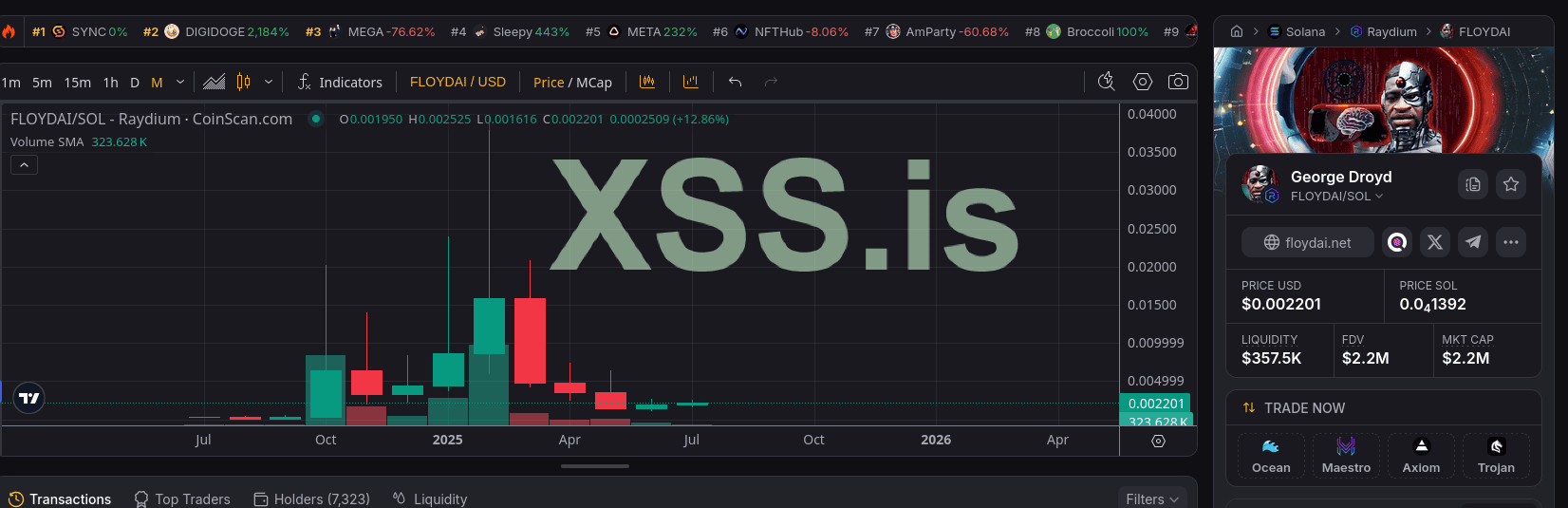1568x508 pixels.
Task: Expand the FLOYDAI/SOL pair dropdown
Action: [x=1336, y=197]
